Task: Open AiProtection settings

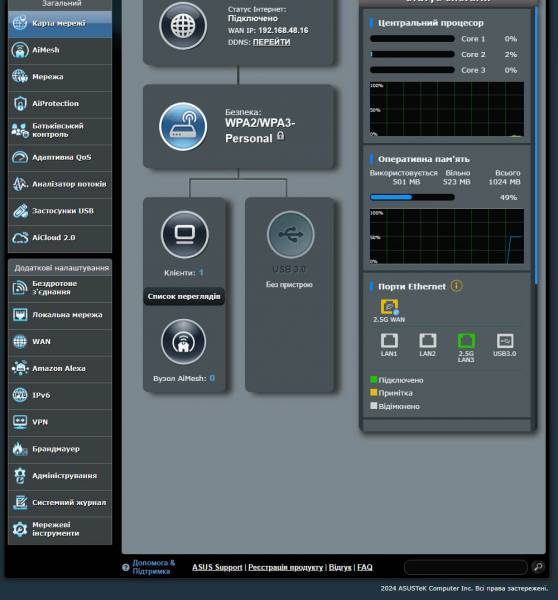Action: [60, 104]
